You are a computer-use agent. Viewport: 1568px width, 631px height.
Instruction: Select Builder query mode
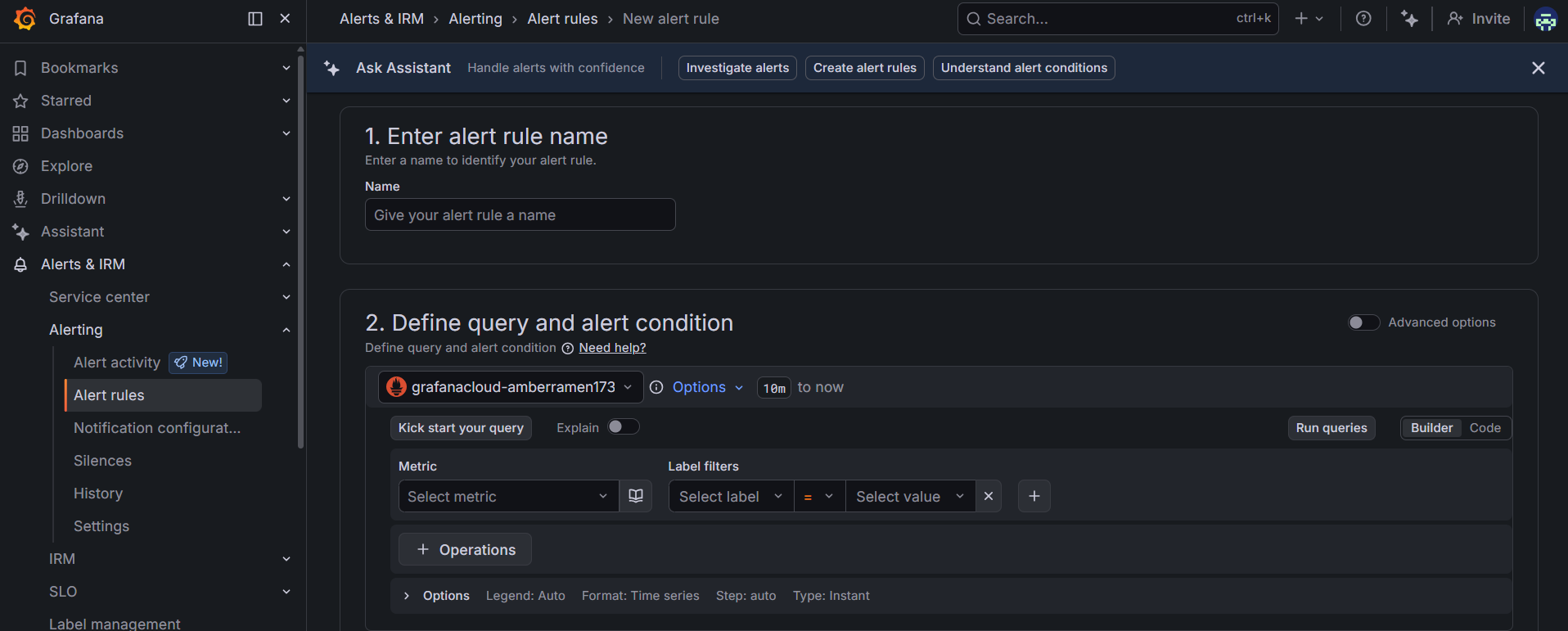1431,428
